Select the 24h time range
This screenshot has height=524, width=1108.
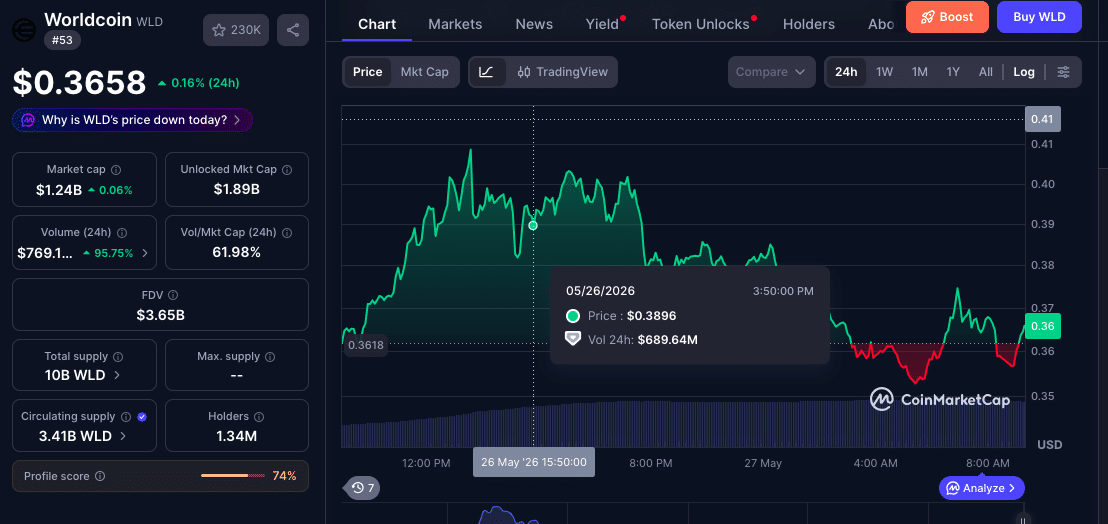tap(846, 72)
